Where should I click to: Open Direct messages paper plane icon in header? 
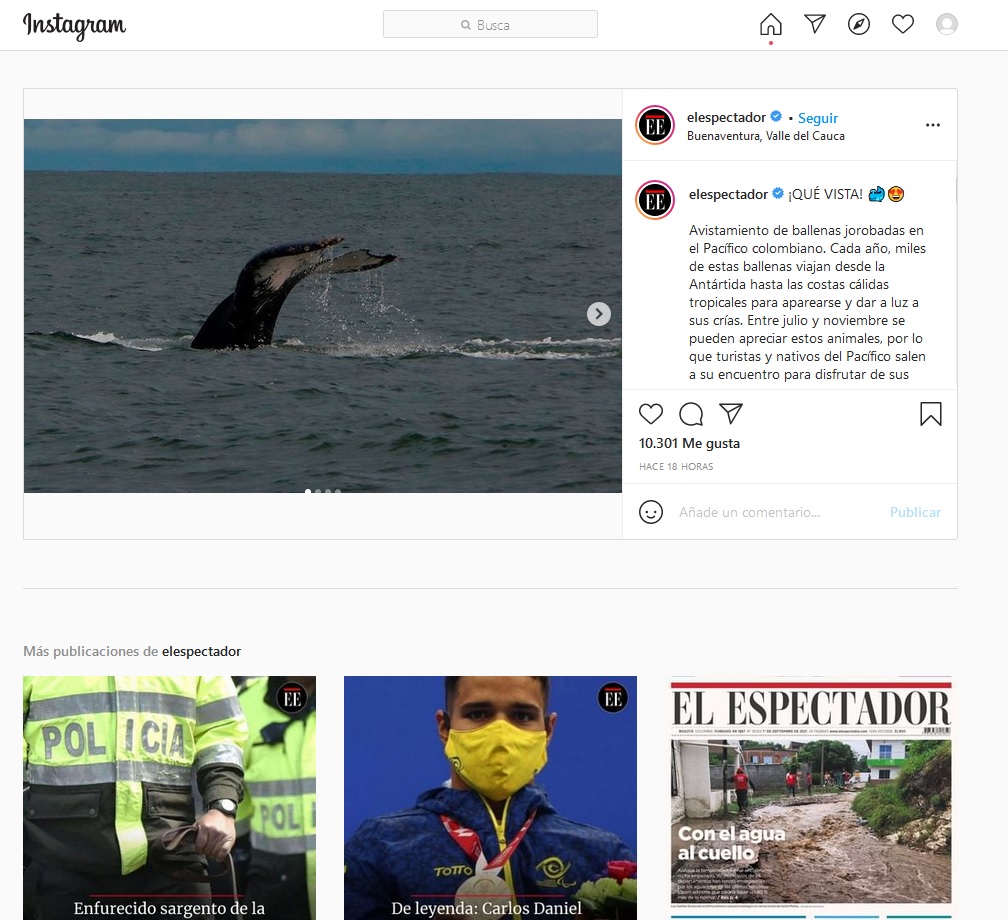814,24
